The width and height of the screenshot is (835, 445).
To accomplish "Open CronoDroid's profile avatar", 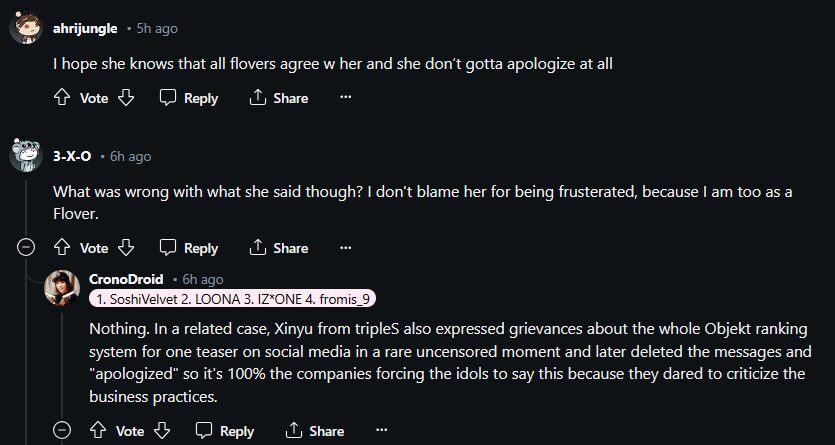I will [62, 288].
